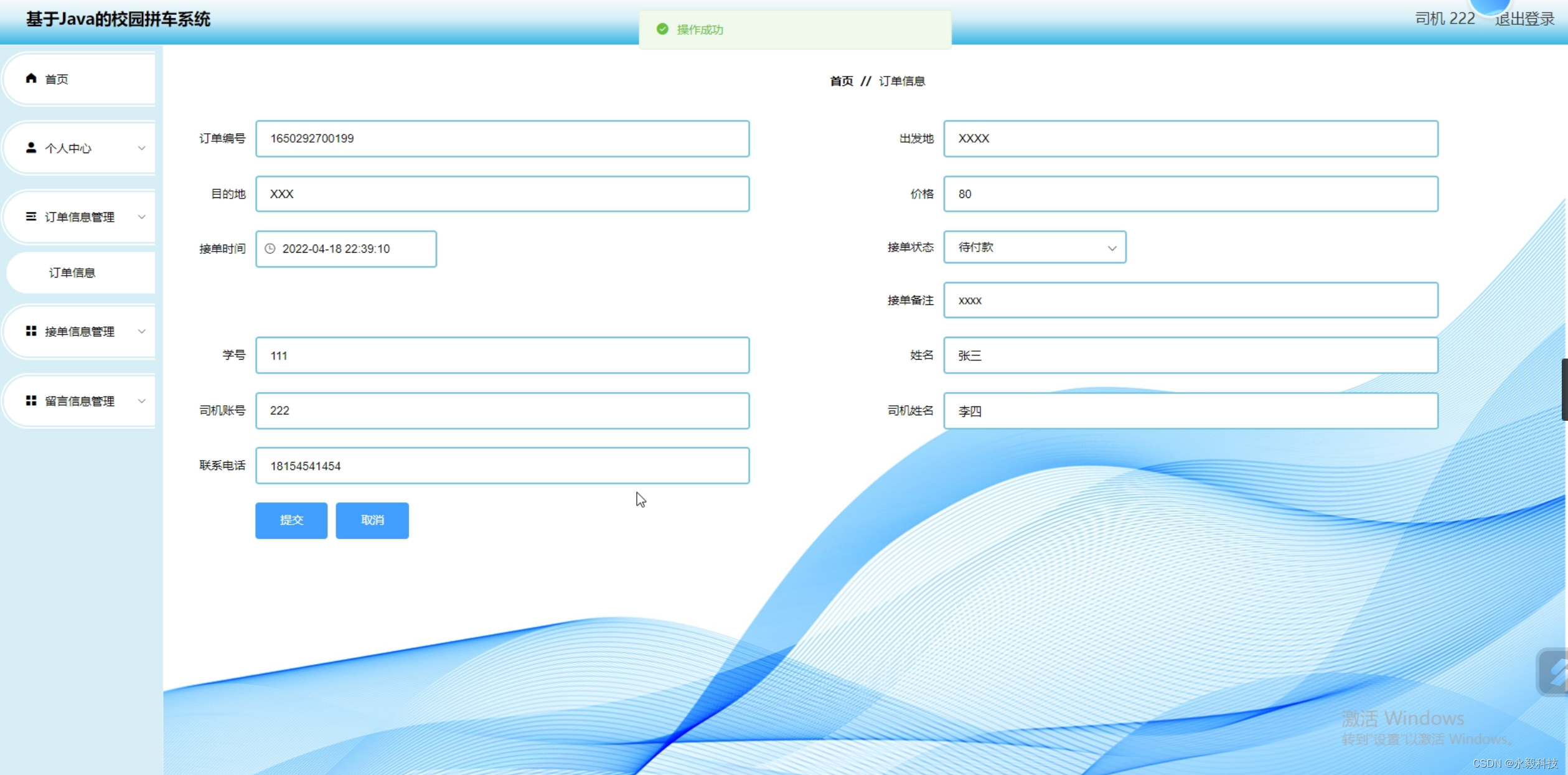Image resolution: width=1568 pixels, height=775 pixels.
Task: Click 退出登录 to log out
Action: [1524, 19]
